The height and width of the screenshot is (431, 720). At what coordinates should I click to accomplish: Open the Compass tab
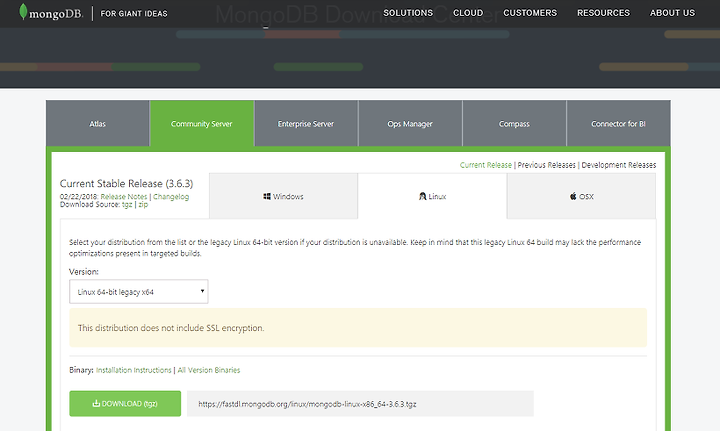tap(514, 123)
